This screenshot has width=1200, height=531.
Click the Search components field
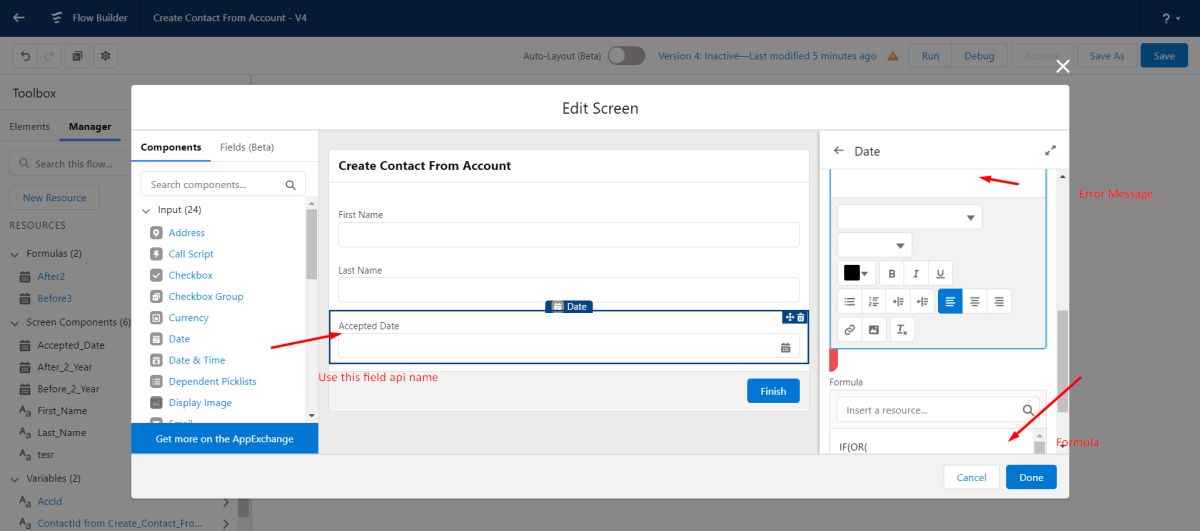click(x=223, y=185)
